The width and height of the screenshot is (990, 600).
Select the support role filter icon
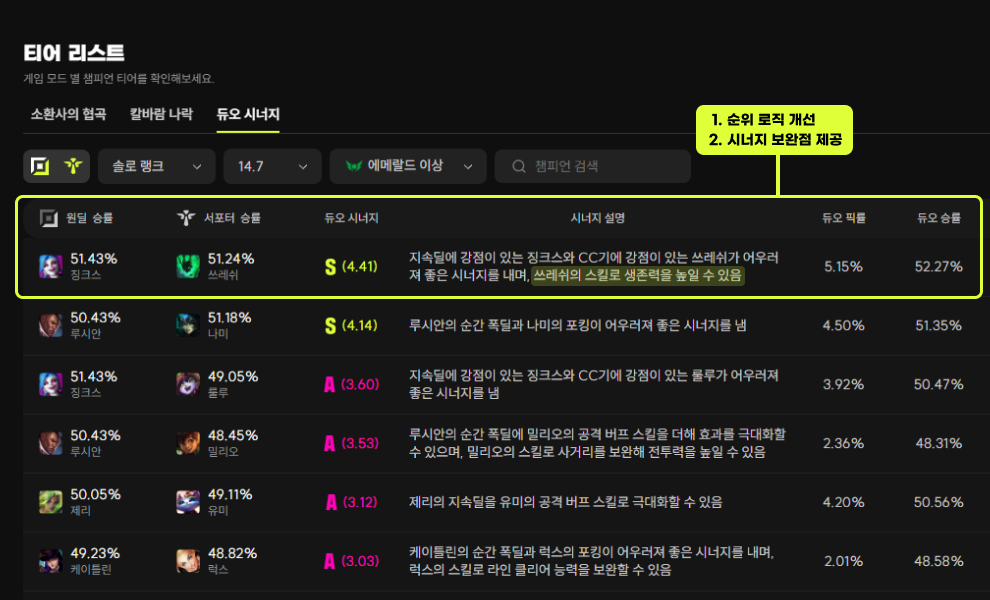tap(73, 166)
